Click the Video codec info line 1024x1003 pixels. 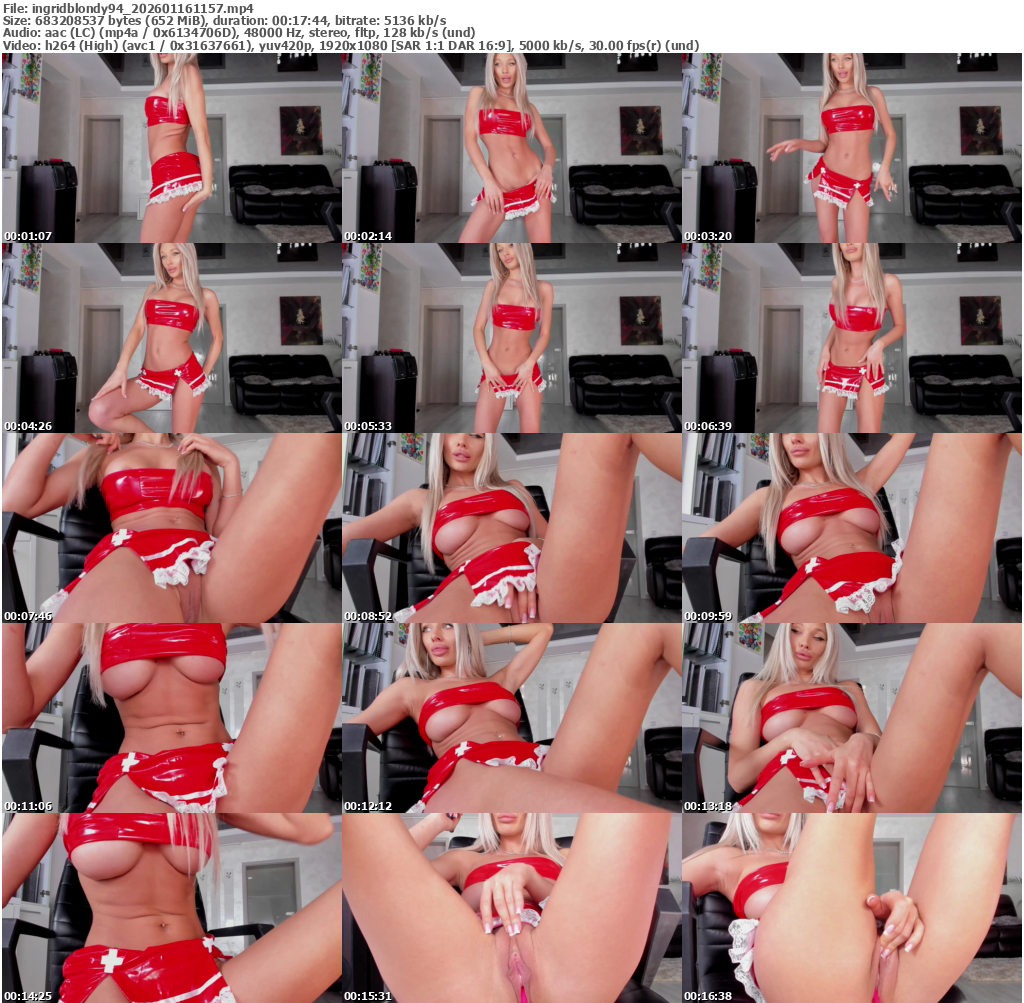click(350, 46)
